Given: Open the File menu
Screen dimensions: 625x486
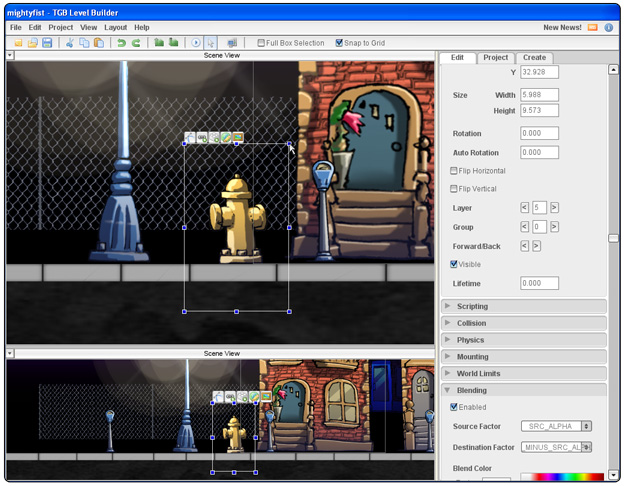Looking at the screenshot, I should (x=16, y=27).
